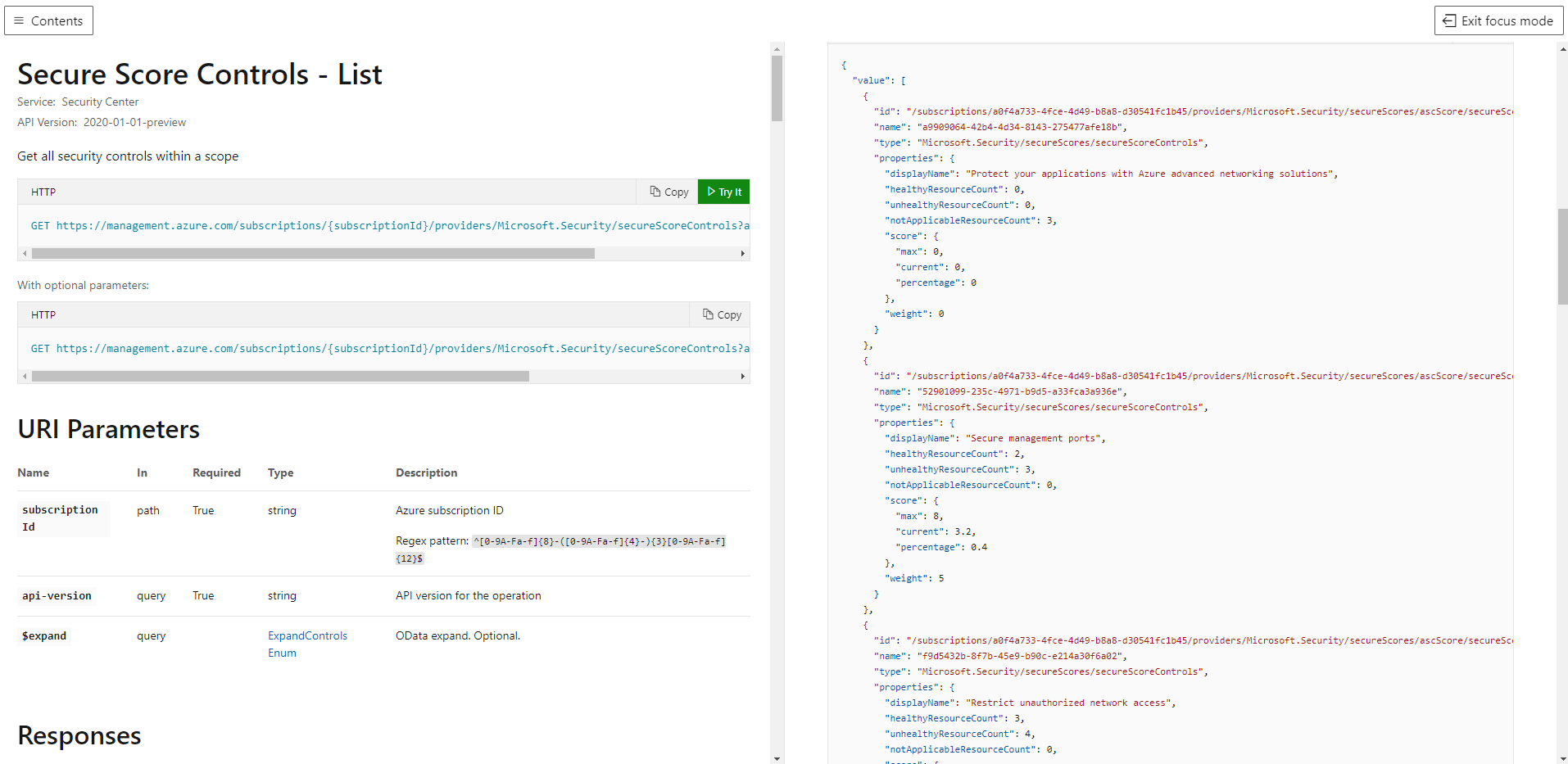Image resolution: width=1568 pixels, height=764 pixels.
Task: Click the second code block horizontal scrollbar thumb
Action: (280, 377)
